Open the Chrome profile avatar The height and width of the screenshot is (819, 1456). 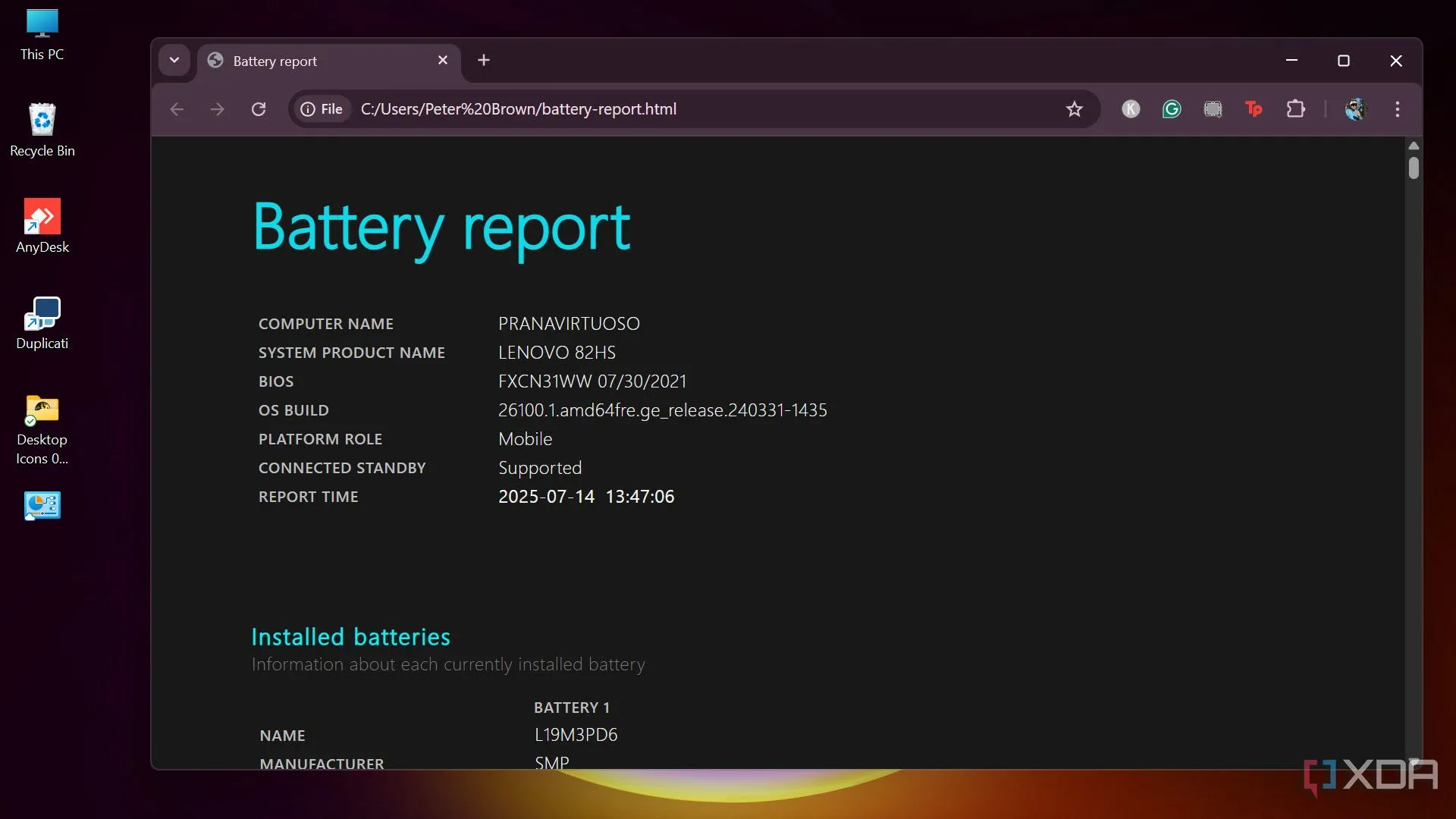[1355, 109]
